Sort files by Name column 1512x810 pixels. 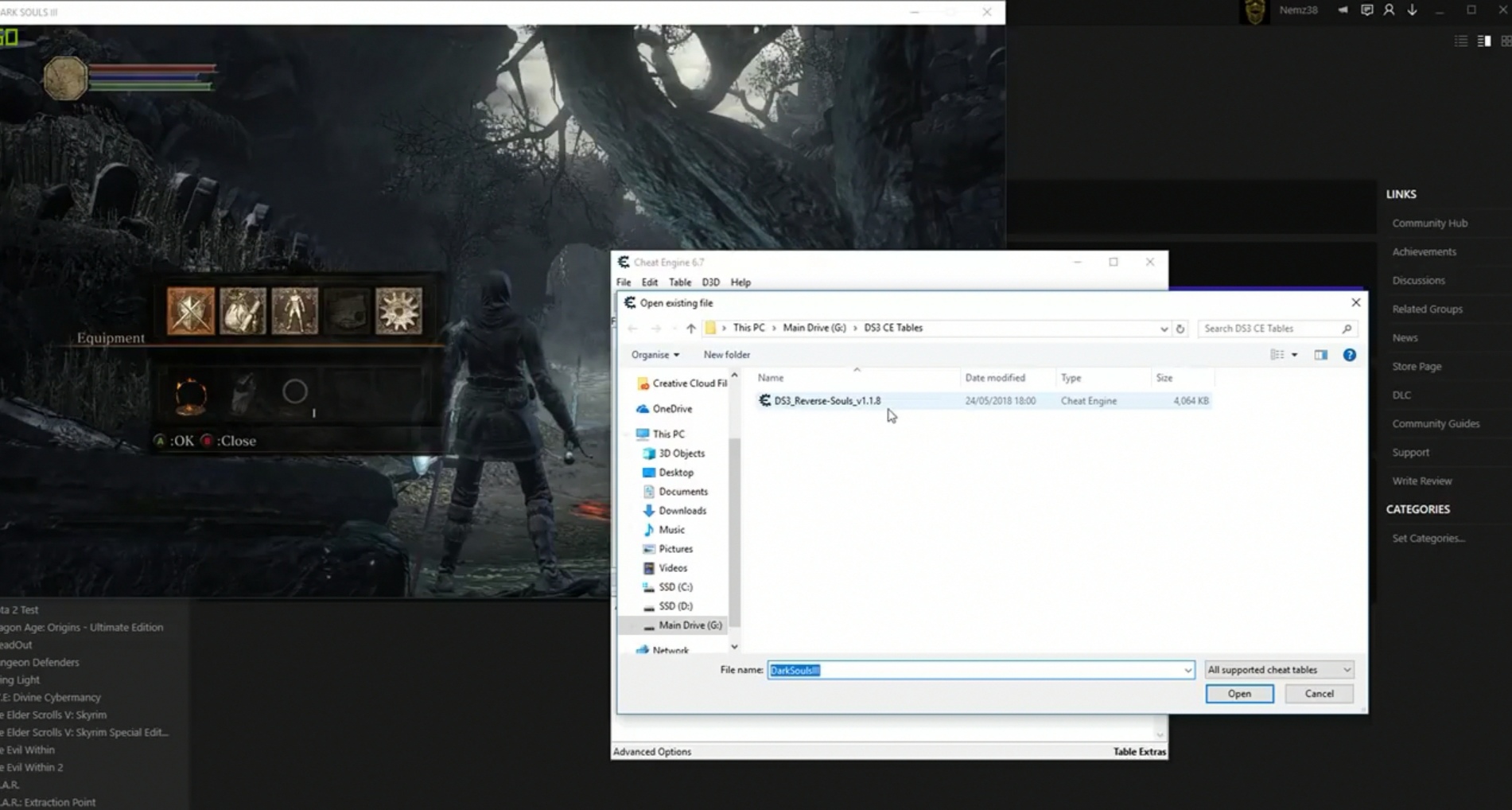(856, 378)
